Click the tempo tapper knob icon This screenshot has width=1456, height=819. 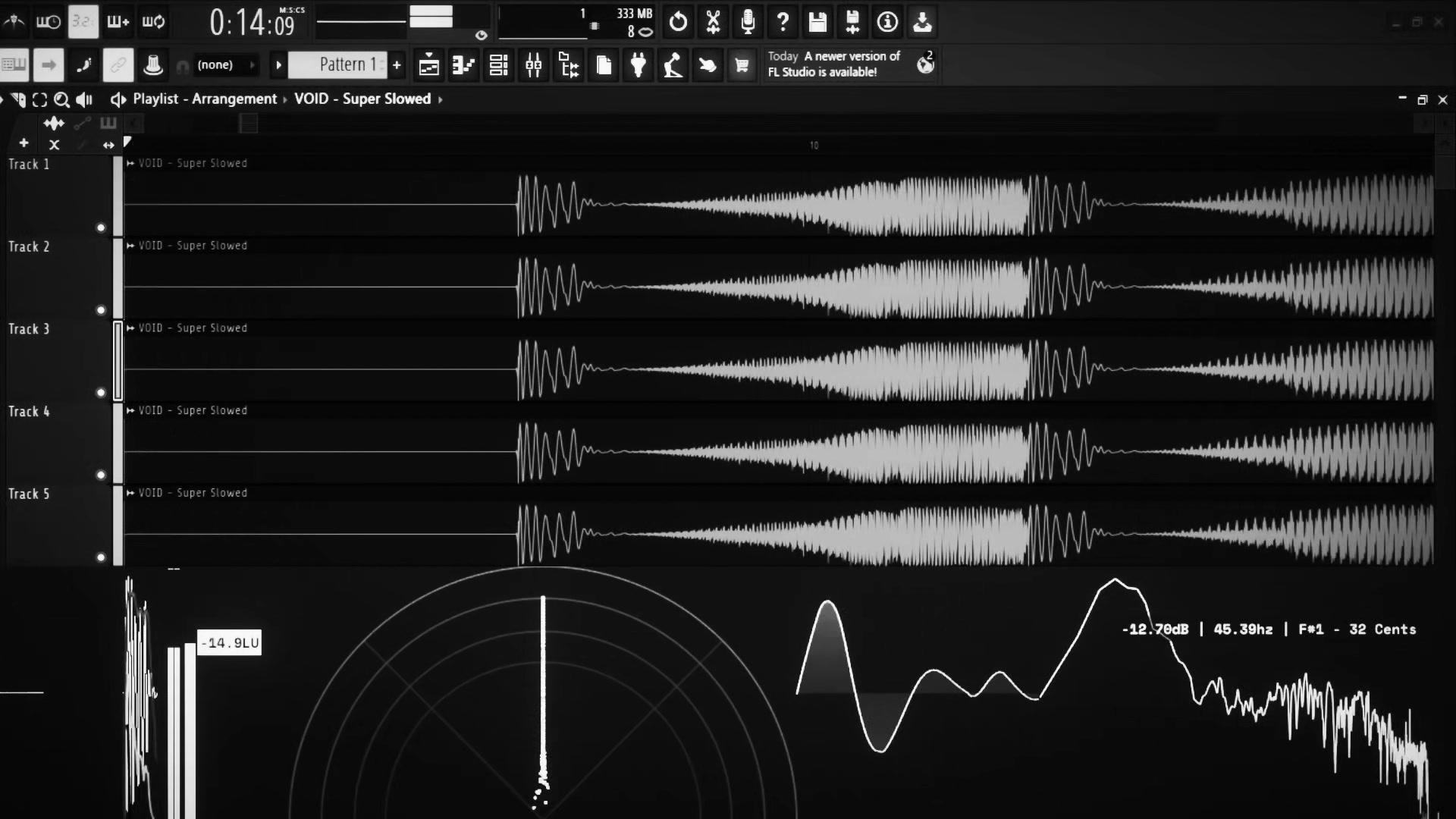tap(153, 65)
